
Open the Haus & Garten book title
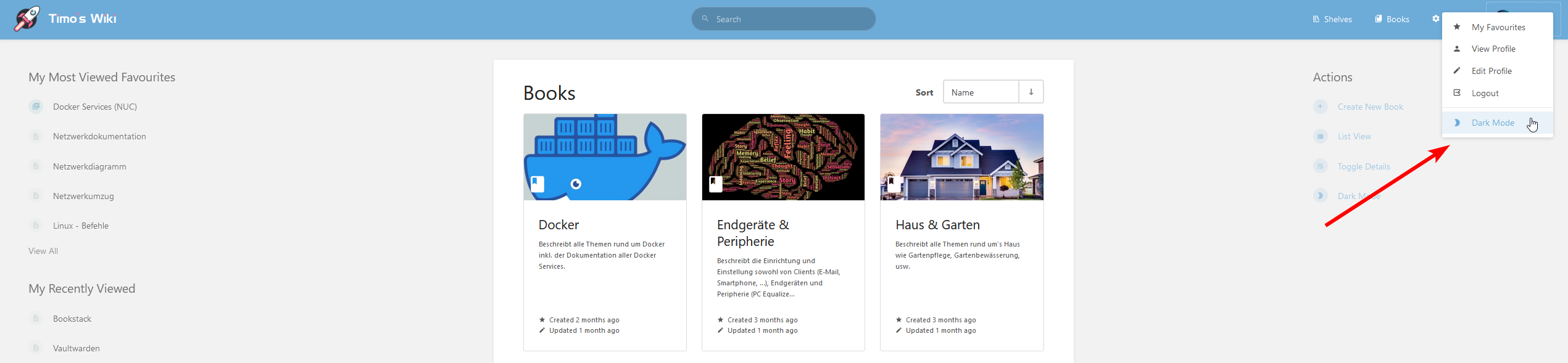point(937,225)
